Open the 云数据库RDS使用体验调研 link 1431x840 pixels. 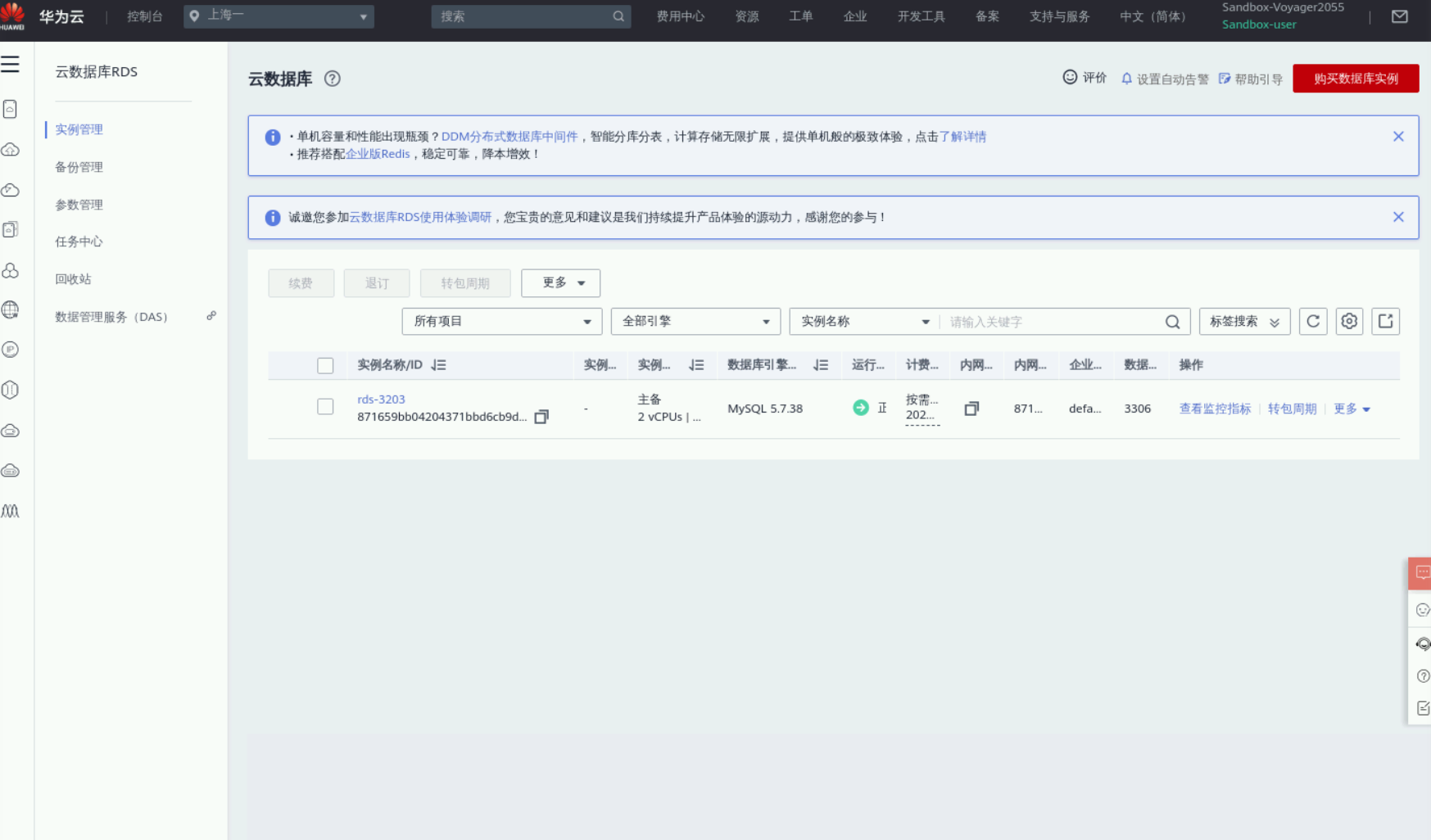tap(420, 217)
